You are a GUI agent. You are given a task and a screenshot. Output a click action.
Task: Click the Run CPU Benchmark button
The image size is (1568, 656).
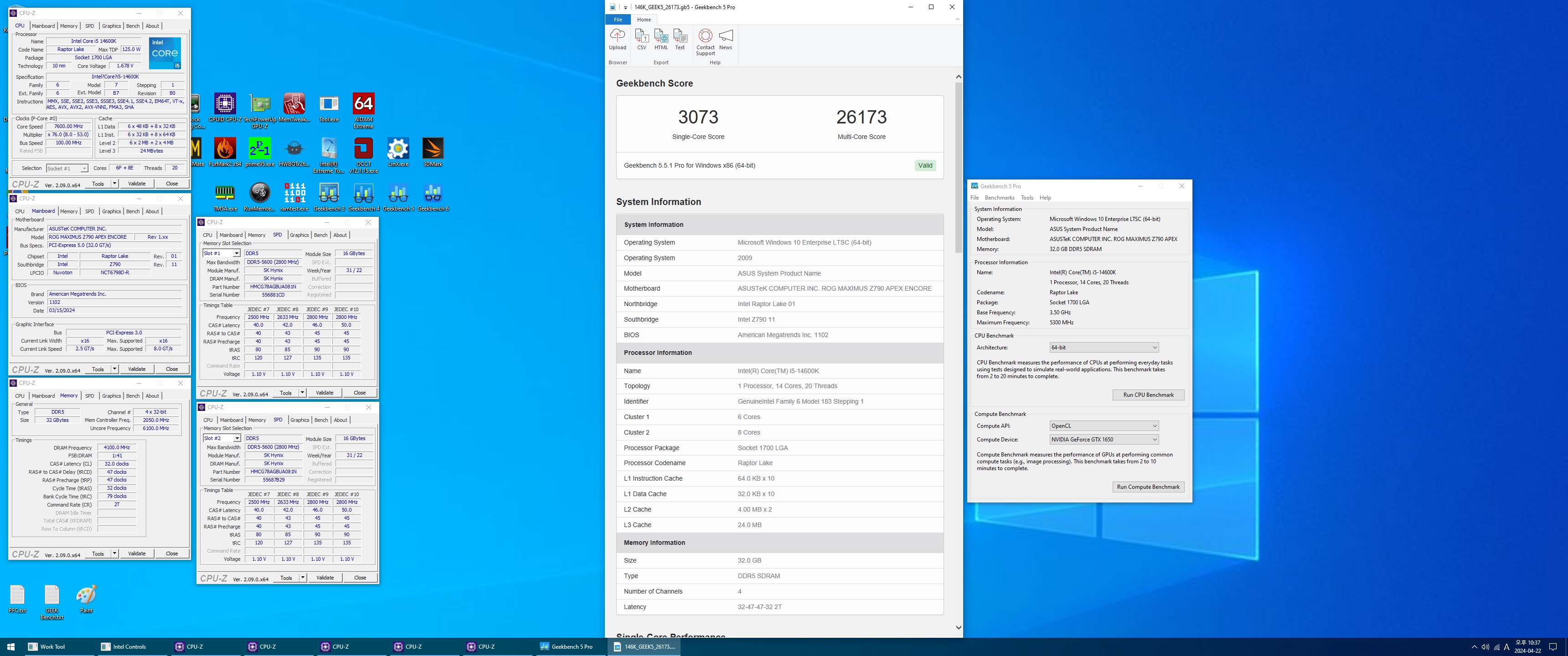(1148, 395)
